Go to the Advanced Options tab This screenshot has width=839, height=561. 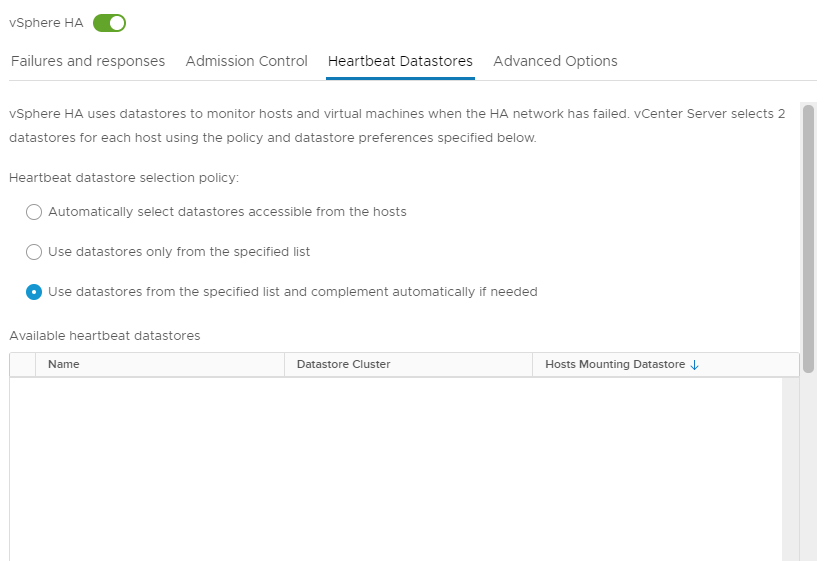555,61
